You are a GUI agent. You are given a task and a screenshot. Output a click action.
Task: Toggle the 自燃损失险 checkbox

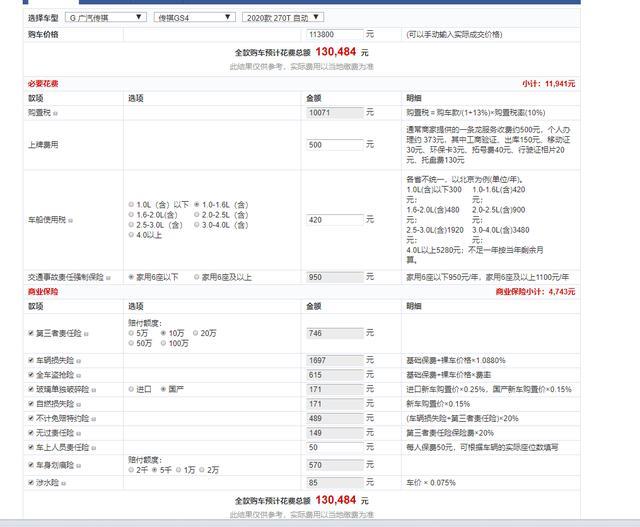coord(31,404)
